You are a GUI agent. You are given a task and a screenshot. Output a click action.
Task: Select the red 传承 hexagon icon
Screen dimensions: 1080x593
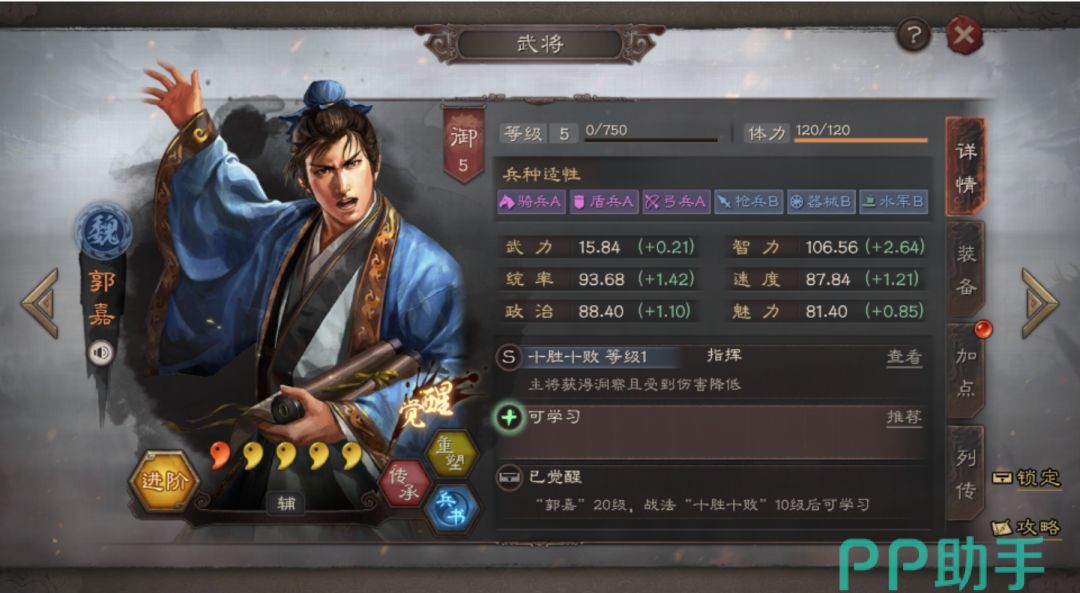point(405,483)
